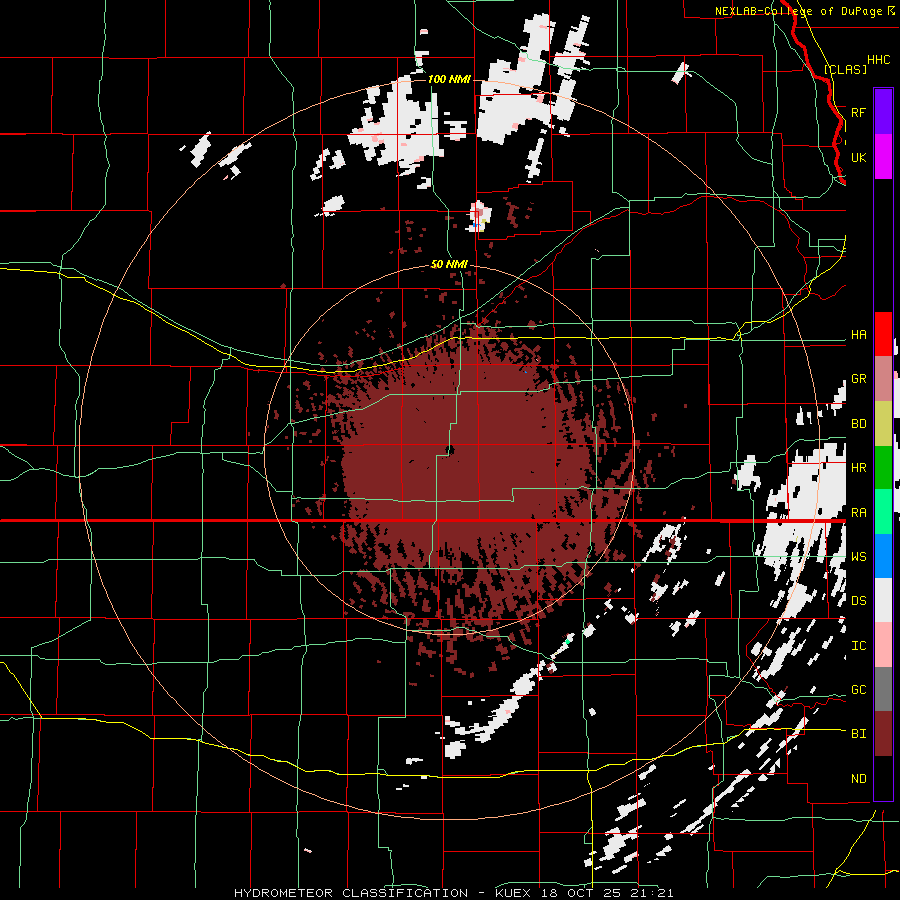Click the GR legend label
Screen dimensions: 900x900
pyautogui.click(x=858, y=378)
